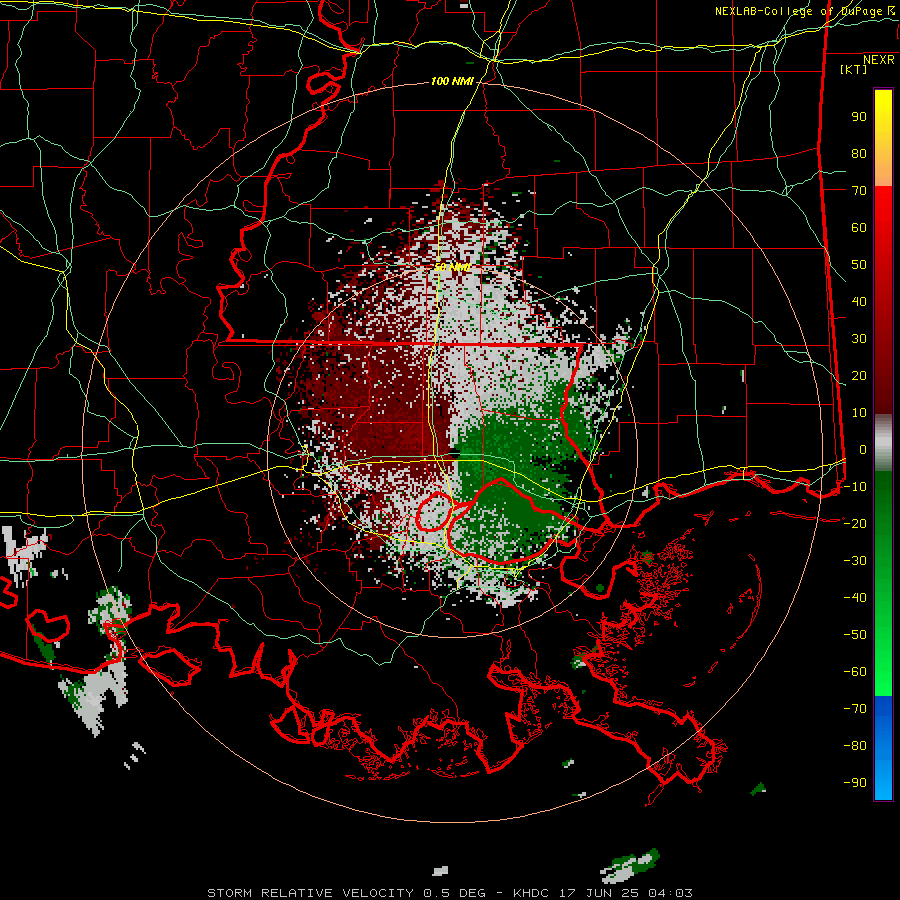Select the -60 value on the velocity scale
This screenshot has width=900, height=900.
[855, 672]
